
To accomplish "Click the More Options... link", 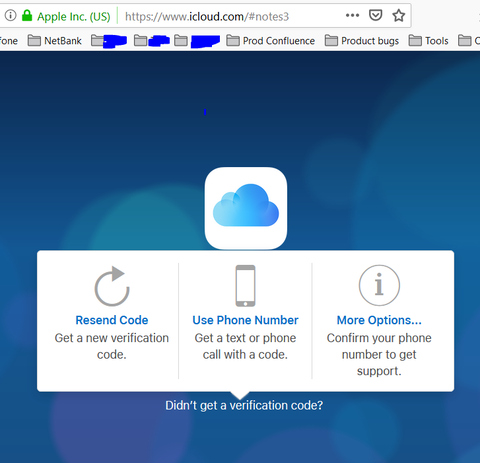I will click(x=379, y=320).
